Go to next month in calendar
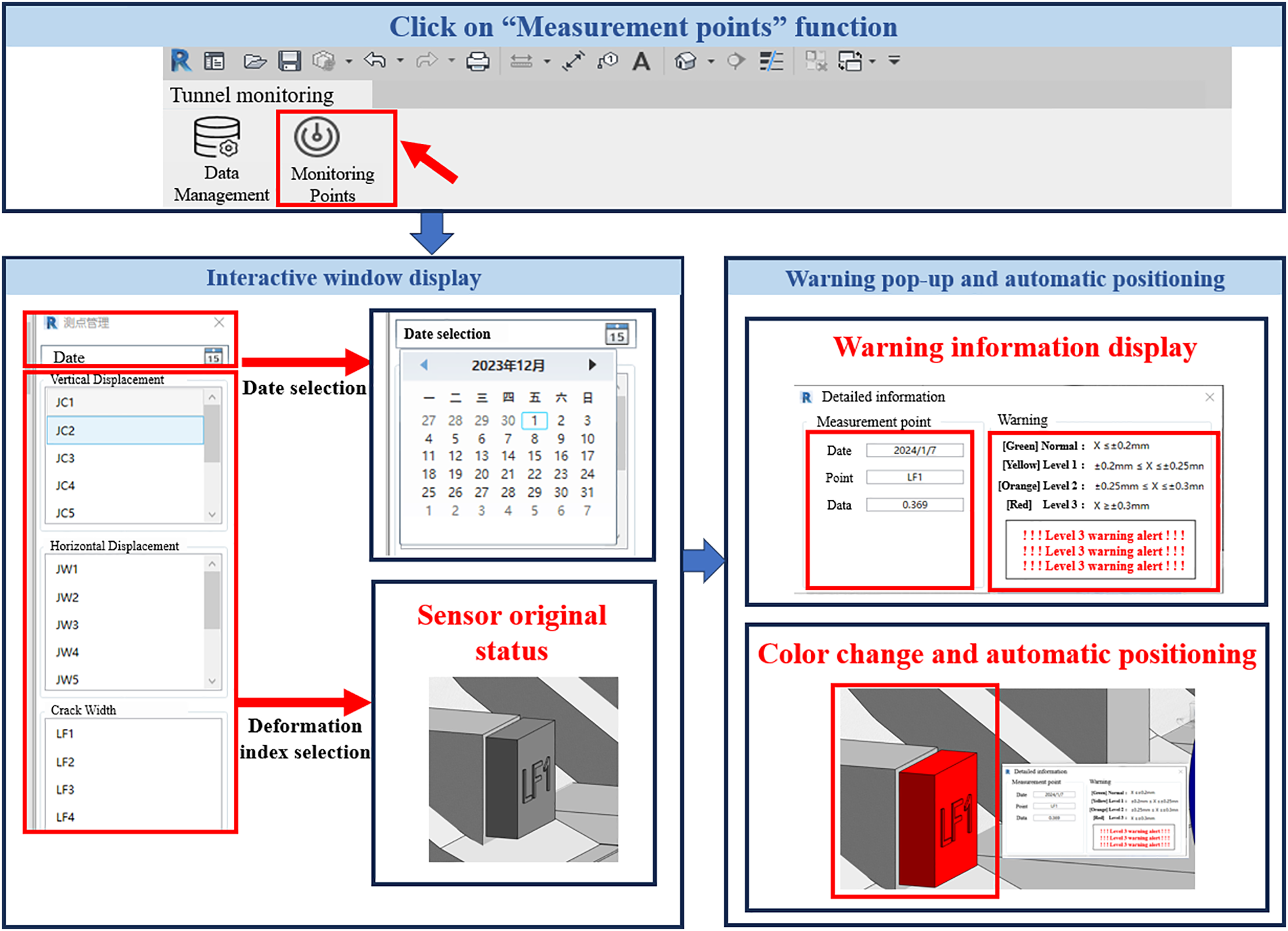Viewport: 1288px width, 931px height. click(592, 364)
